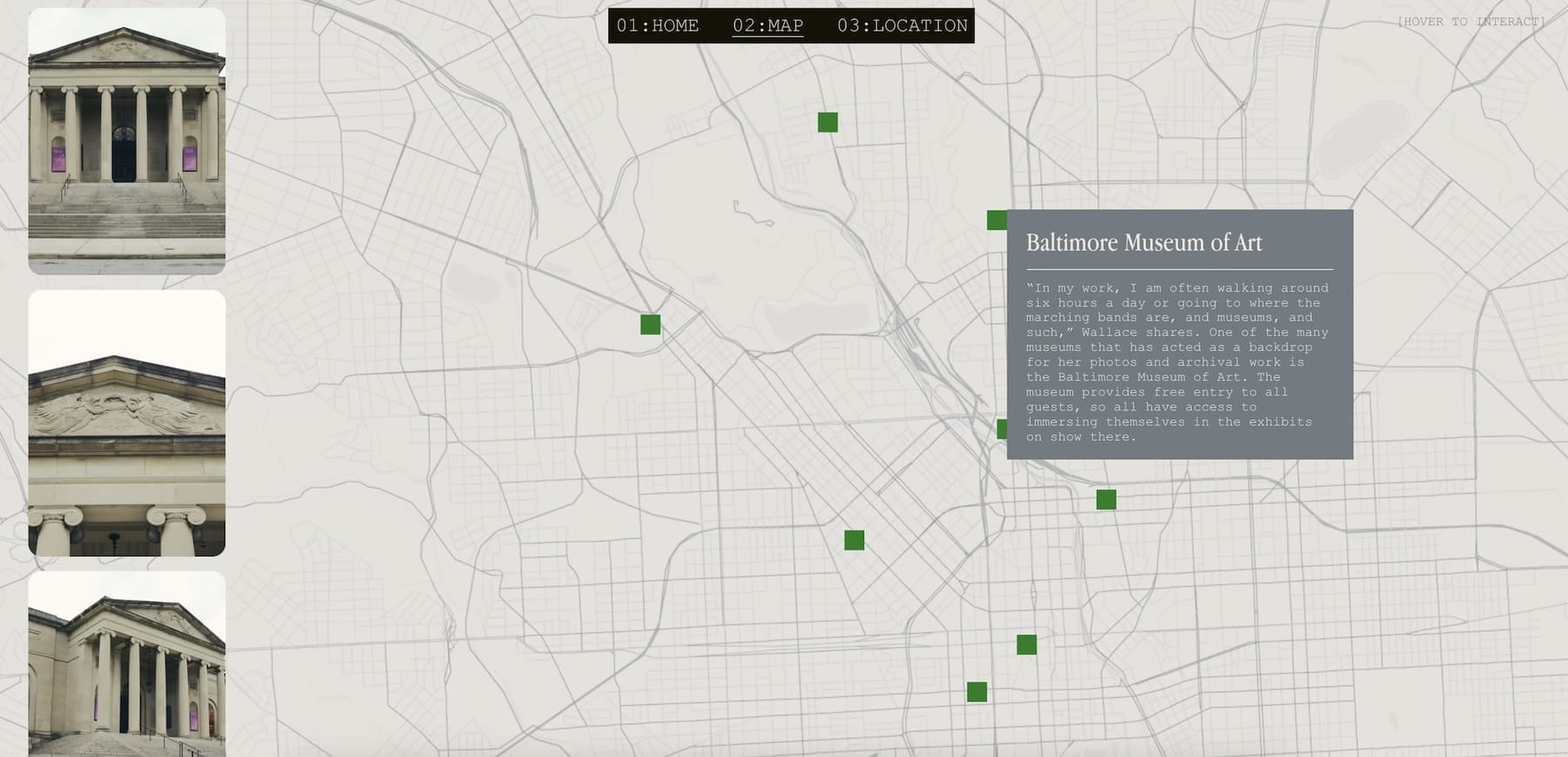
Task: Select the 02:MAP nav item
Action: tap(767, 26)
